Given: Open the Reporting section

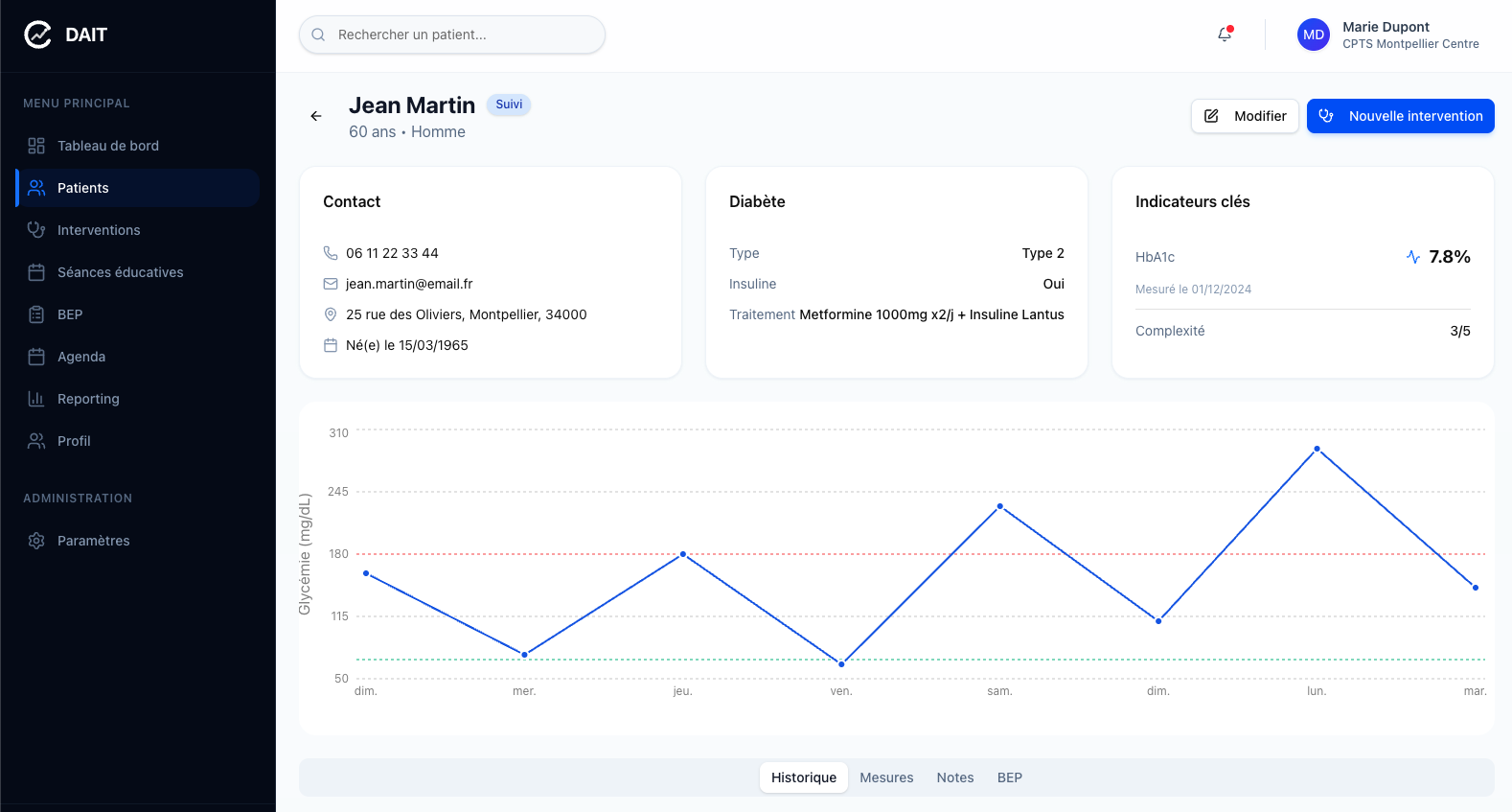Looking at the screenshot, I should [x=88, y=399].
